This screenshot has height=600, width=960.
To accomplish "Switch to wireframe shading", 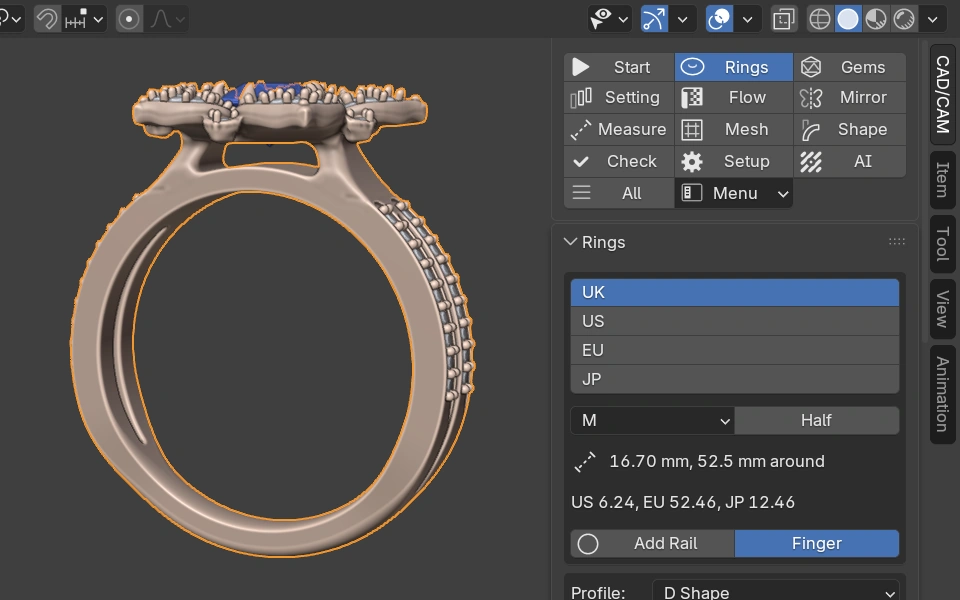I will [820, 19].
